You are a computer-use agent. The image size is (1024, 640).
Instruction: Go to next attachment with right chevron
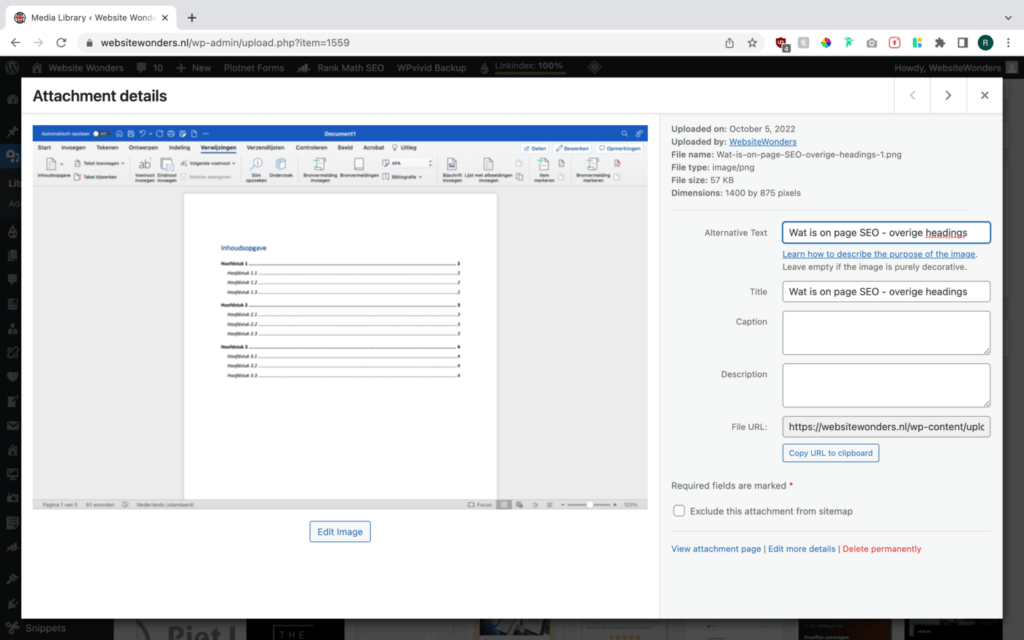pyautogui.click(x=947, y=96)
